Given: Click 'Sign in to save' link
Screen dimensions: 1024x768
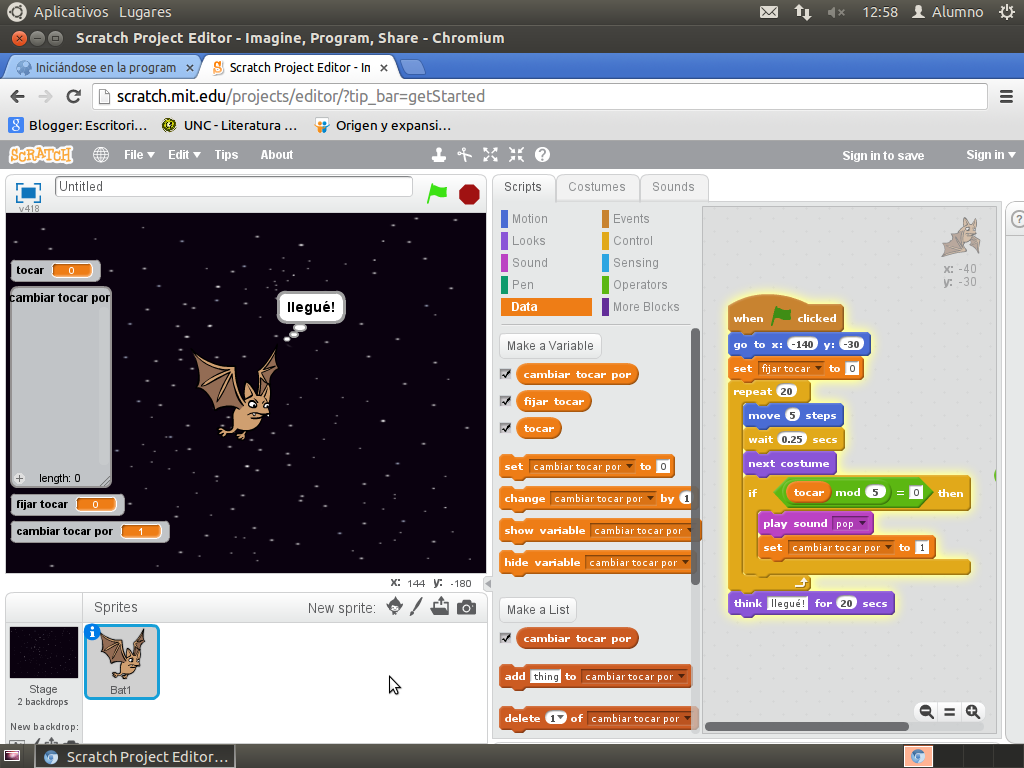Looking at the screenshot, I should (x=883, y=155).
